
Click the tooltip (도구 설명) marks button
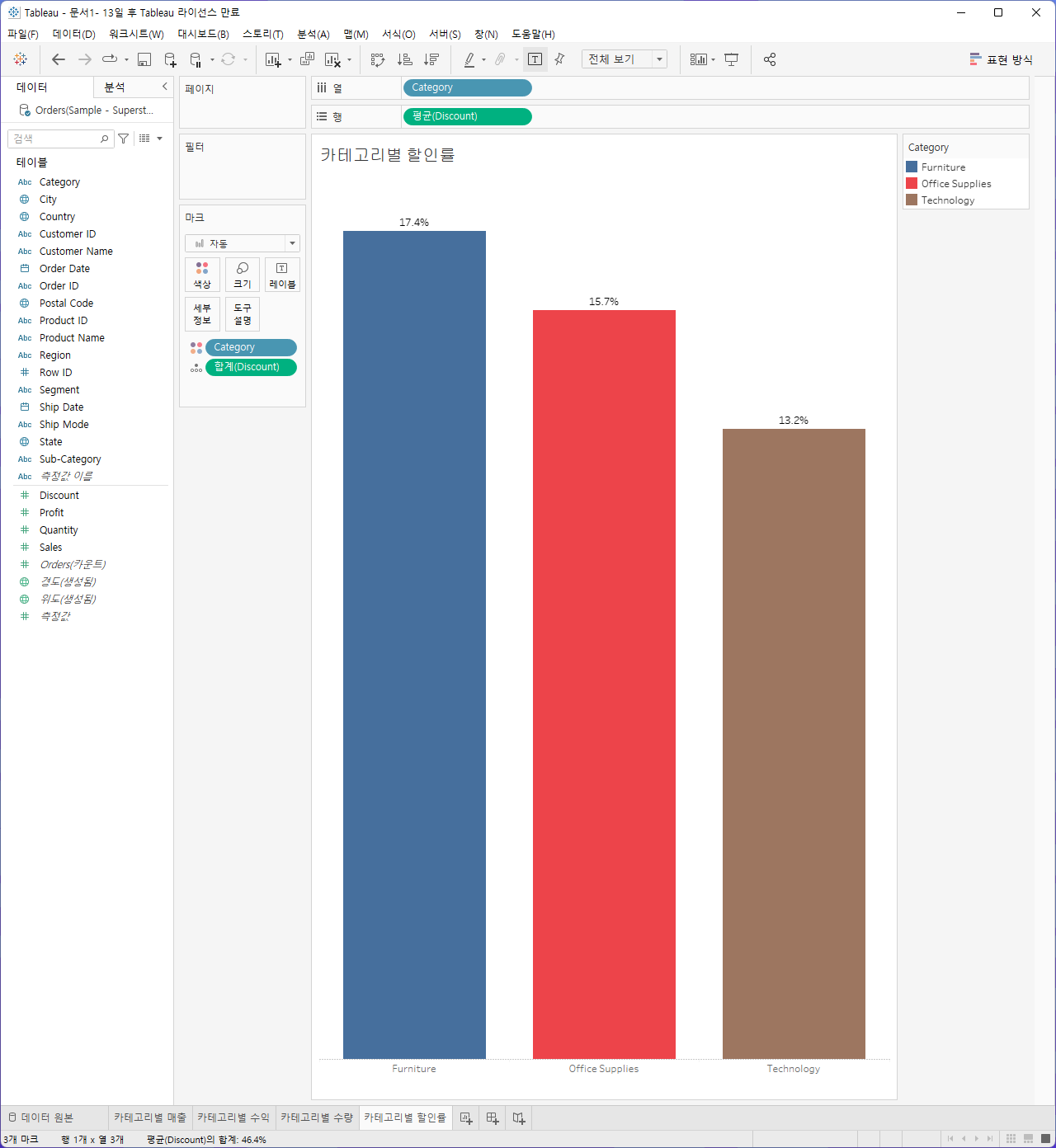[x=243, y=313]
